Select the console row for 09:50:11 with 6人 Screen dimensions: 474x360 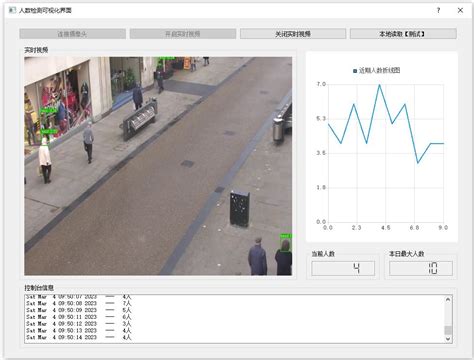coord(79,317)
